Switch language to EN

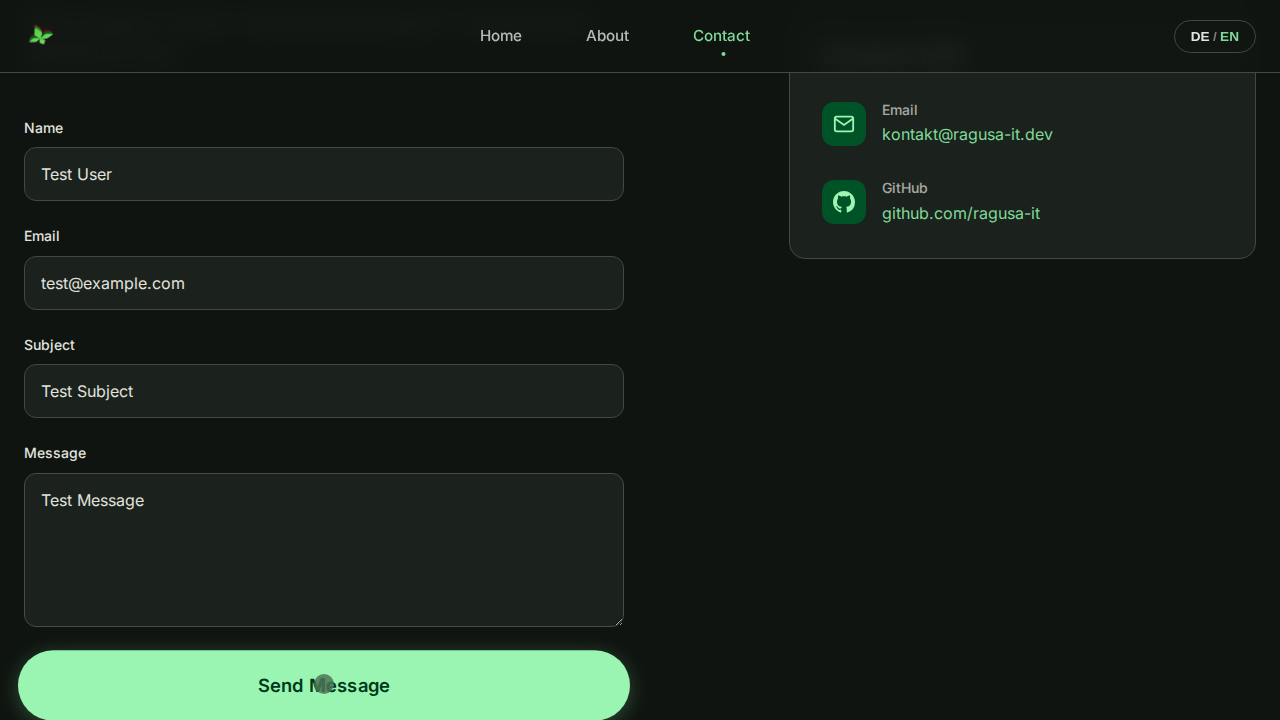[1229, 37]
